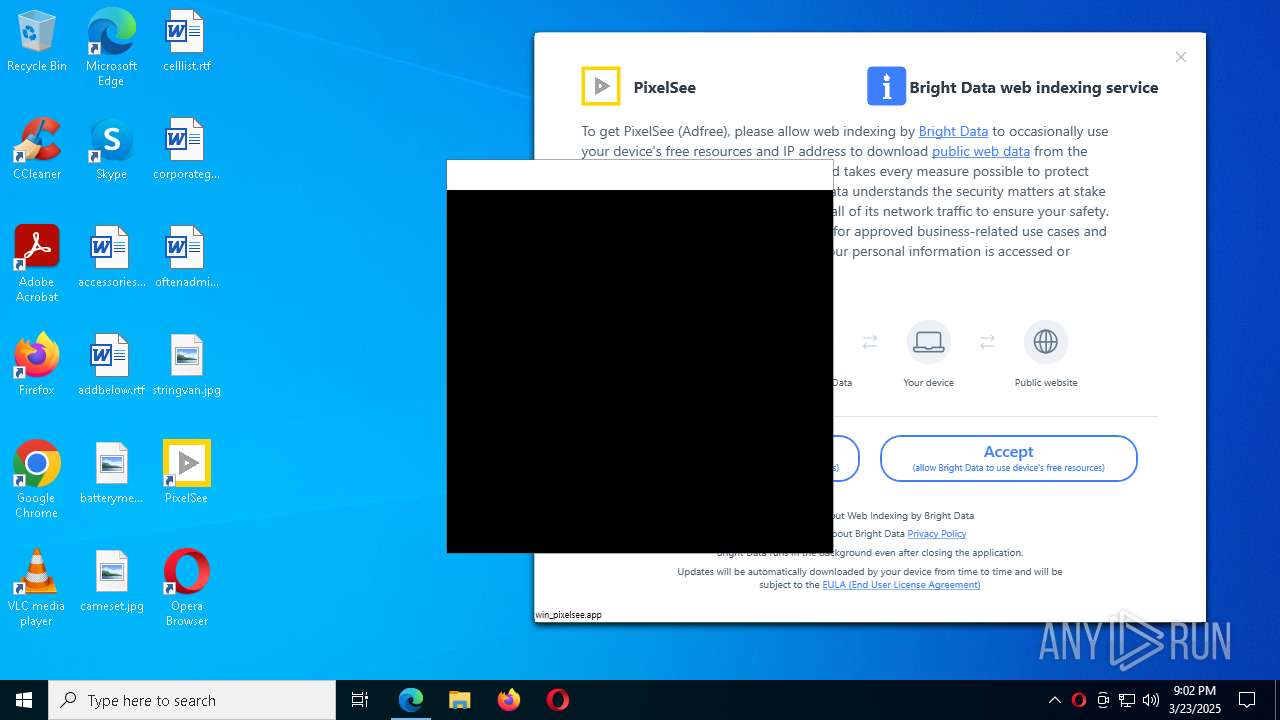Open the notification center icon
Viewport: 1280px width, 720px height.
(x=1247, y=700)
